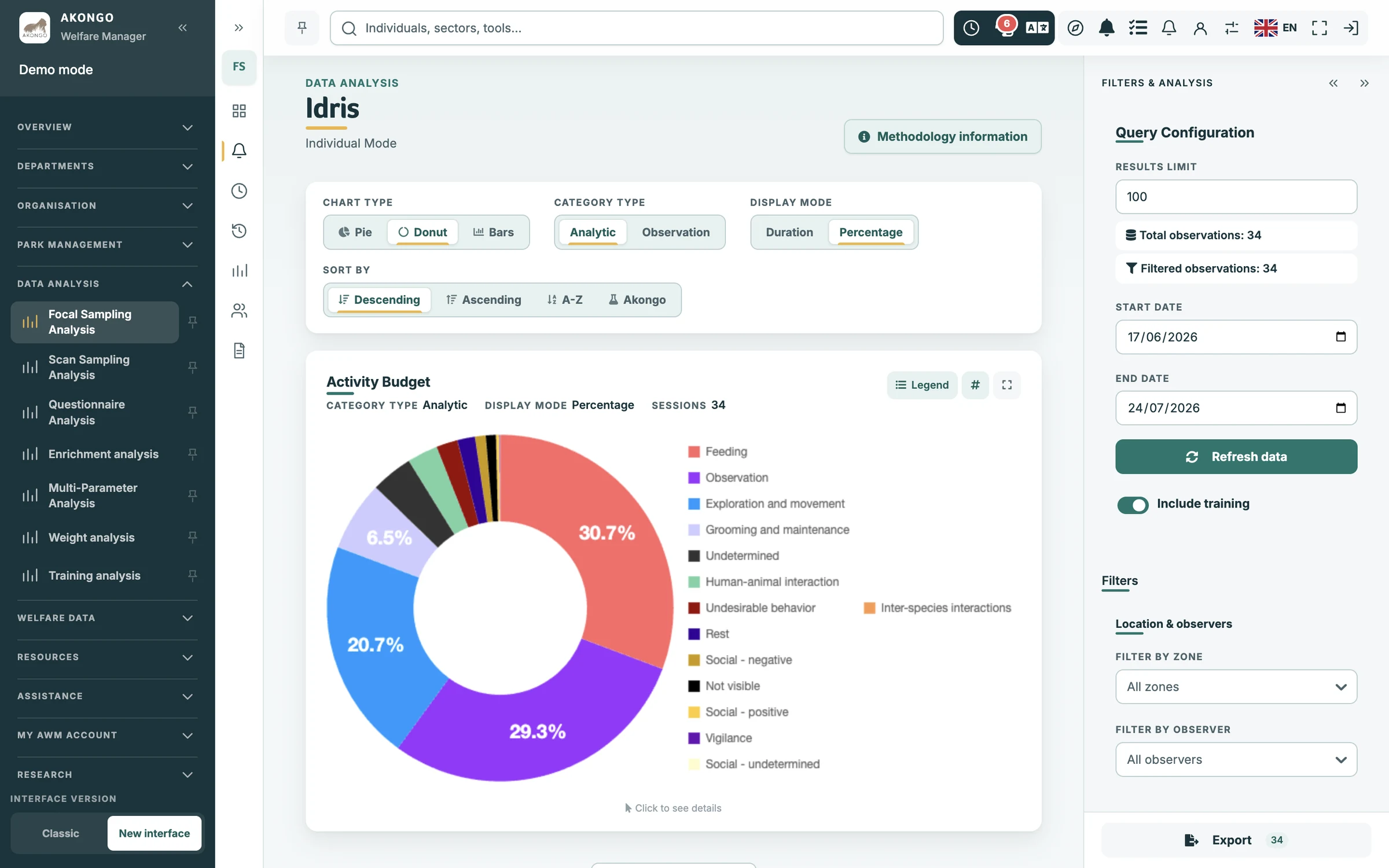The image size is (1389, 868).
Task: Click the Refresh data button
Action: pos(1236,457)
